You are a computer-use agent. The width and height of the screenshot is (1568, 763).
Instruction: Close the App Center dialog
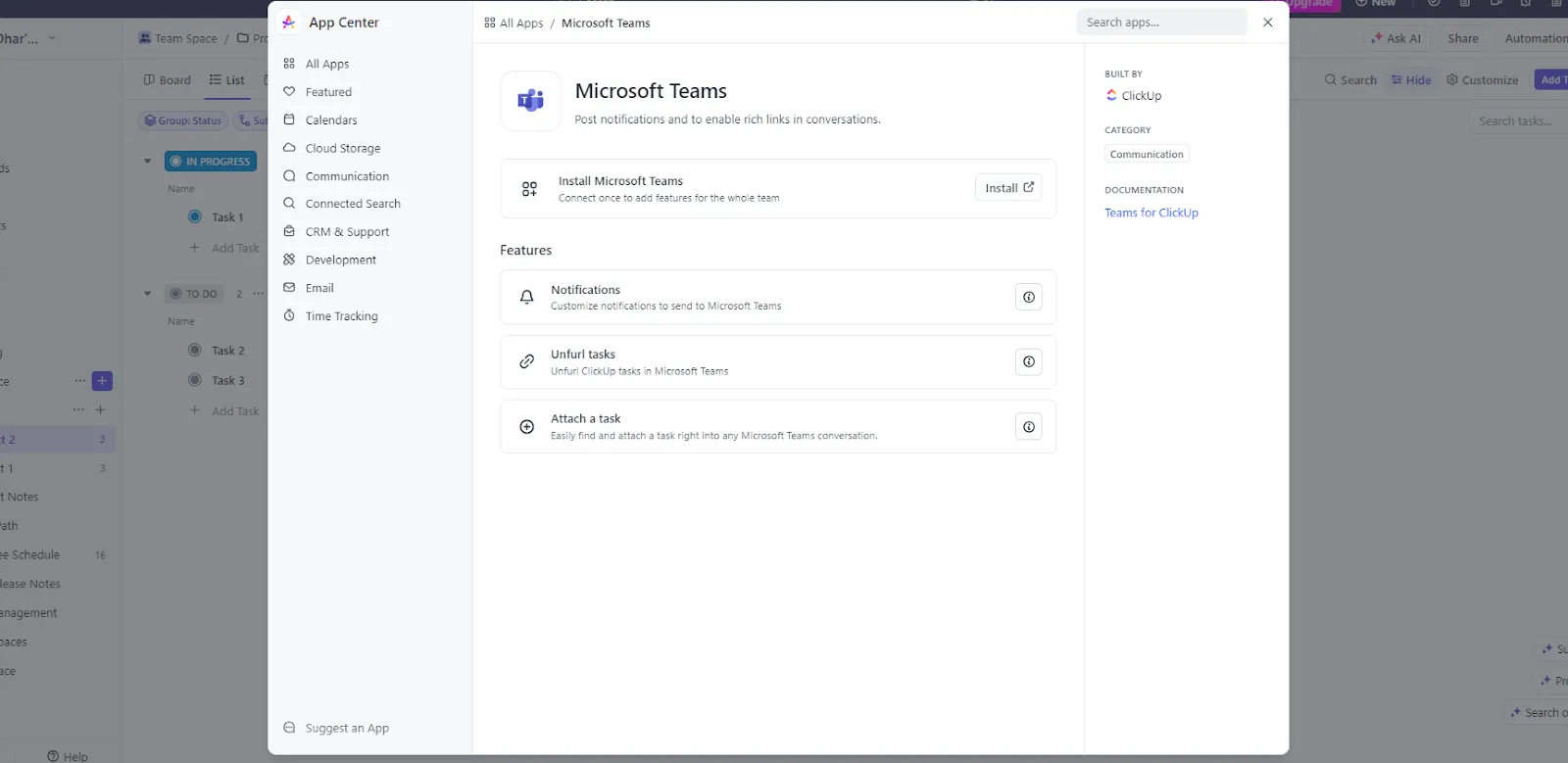tap(1268, 22)
